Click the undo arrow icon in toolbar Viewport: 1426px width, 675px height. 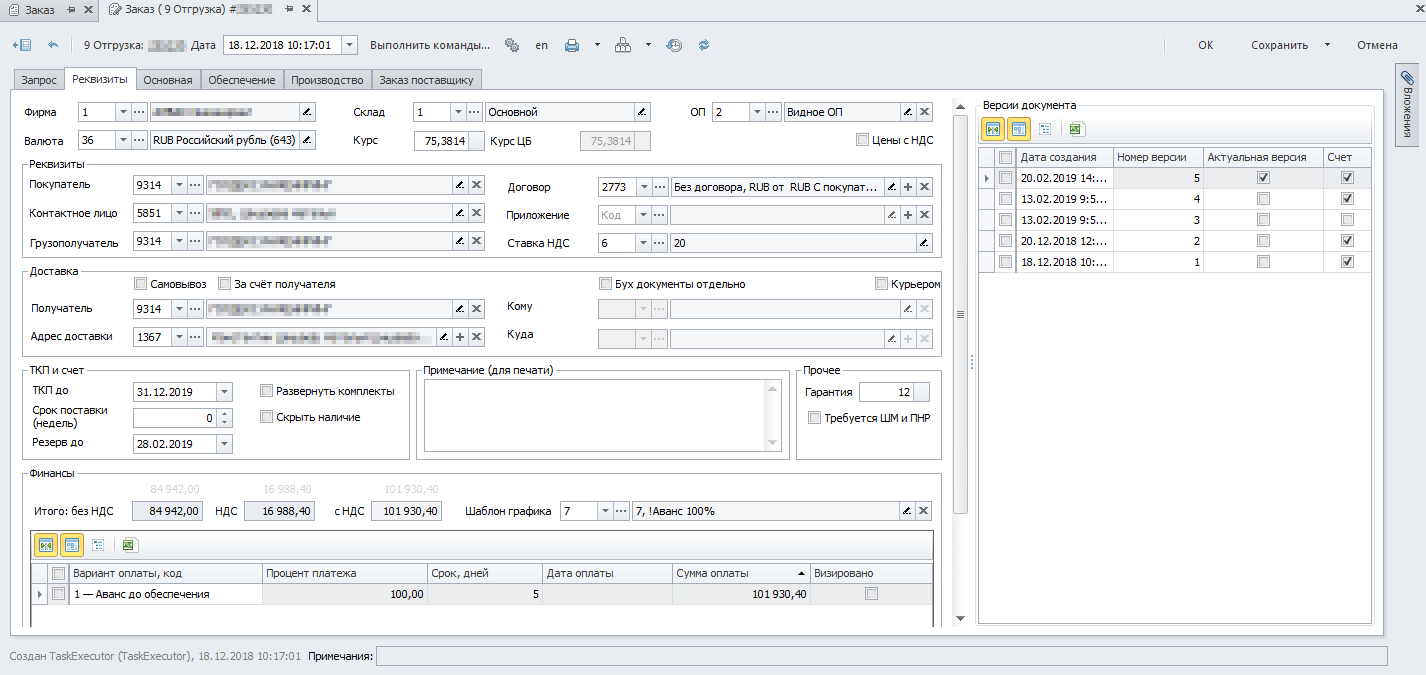[x=53, y=45]
